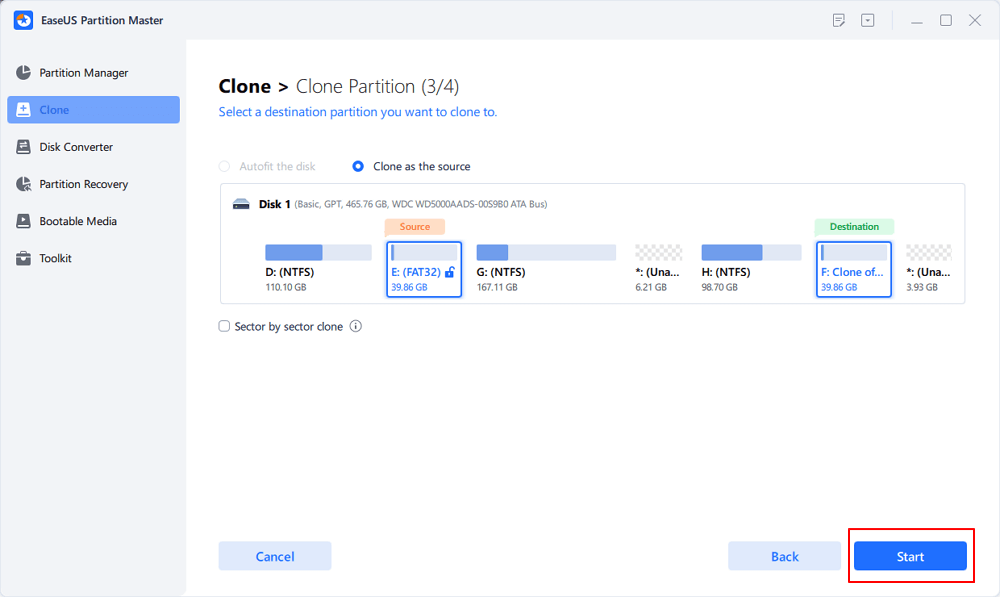Enable Sector by sector clone checkbox
The width and height of the screenshot is (1000, 597).
225,326
